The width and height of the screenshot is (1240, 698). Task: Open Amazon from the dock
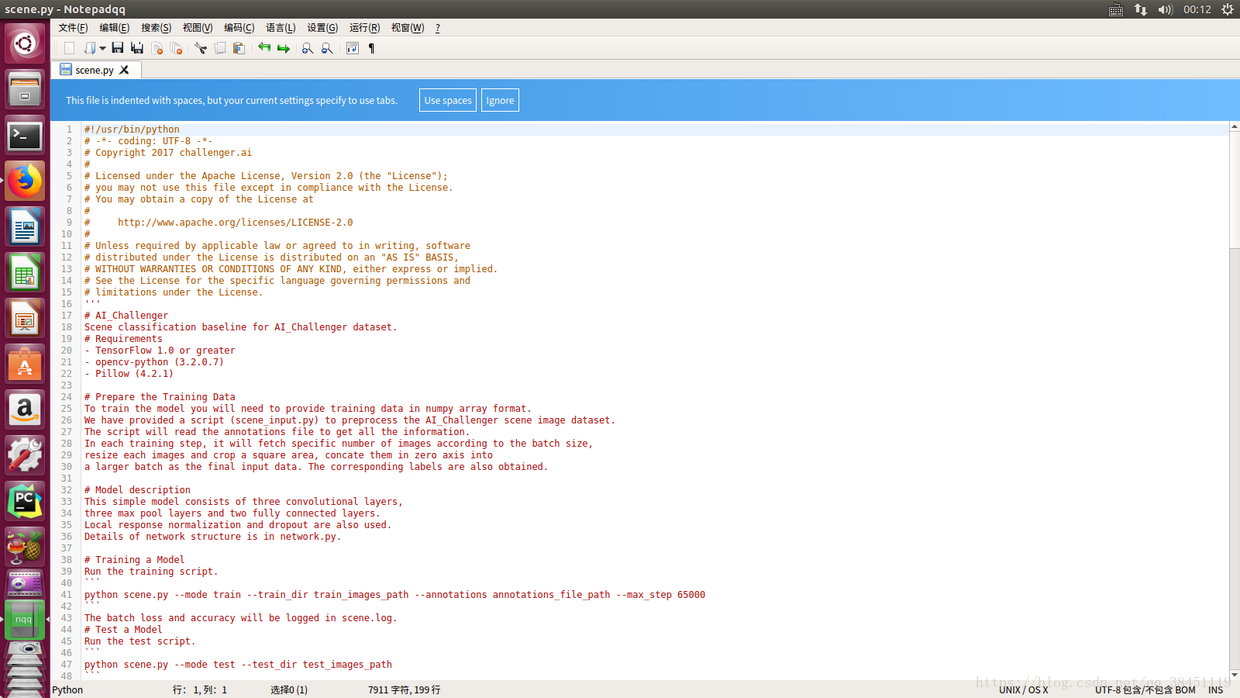pyautogui.click(x=25, y=410)
